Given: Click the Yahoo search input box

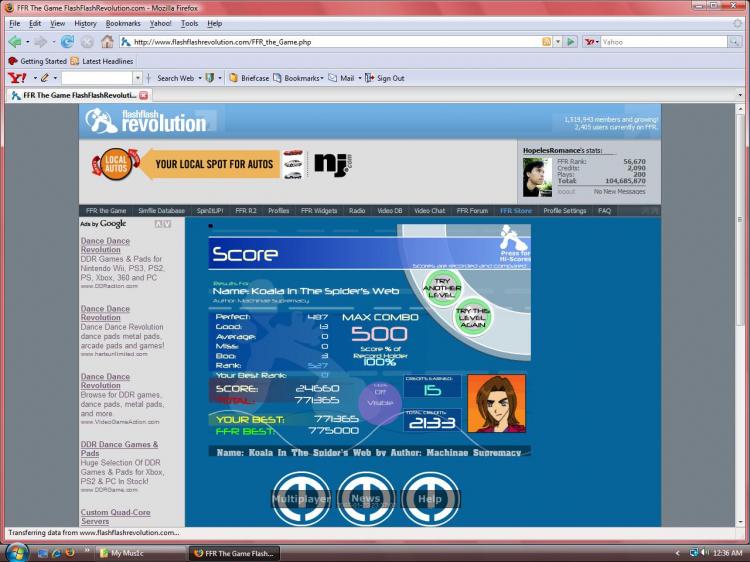Looking at the screenshot, I should pos(664,42).
